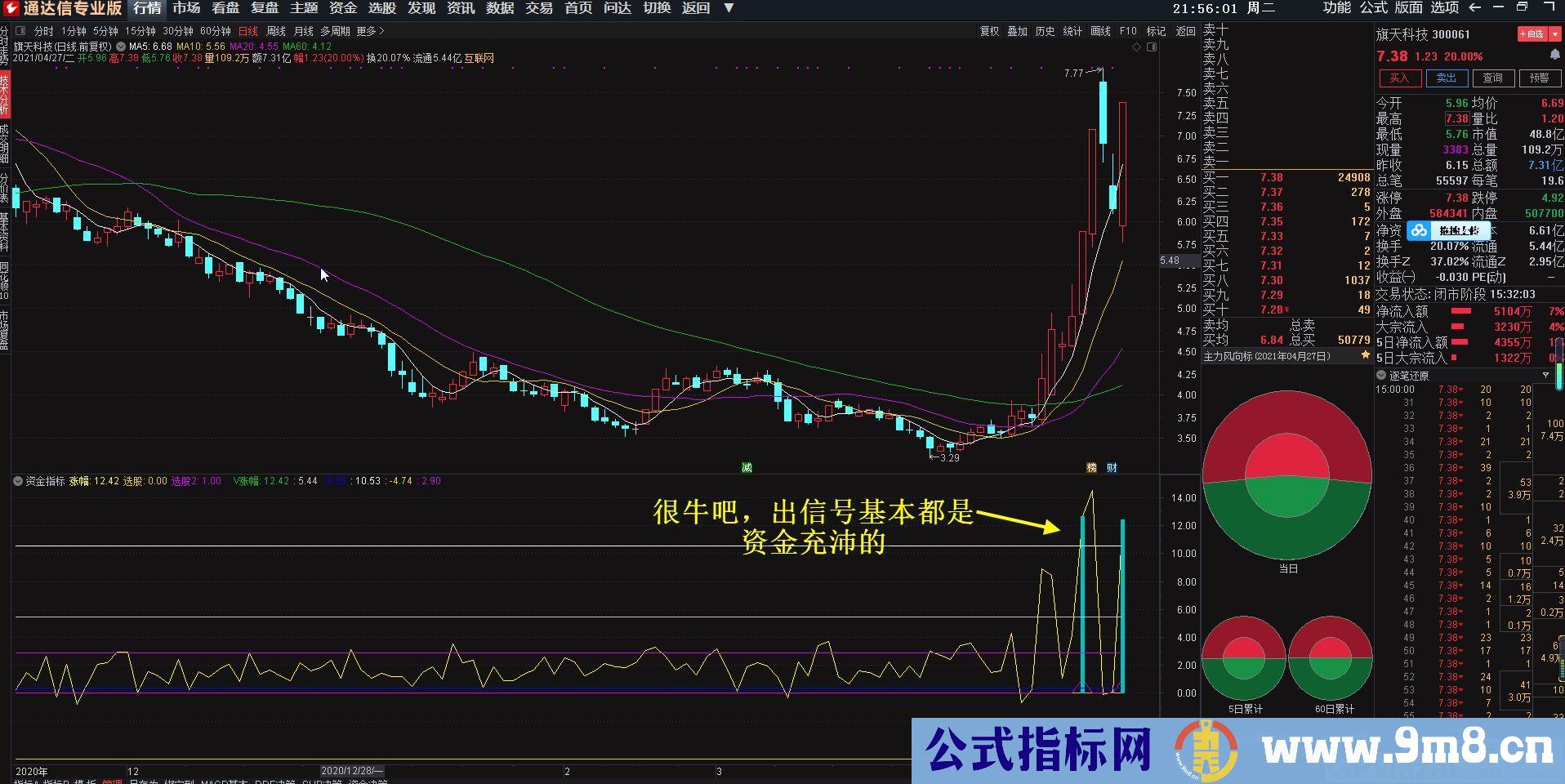Open the 复盘 menu
This screenshot has height=784, width=1565.
pyautogui.click(x=265, y=8)
